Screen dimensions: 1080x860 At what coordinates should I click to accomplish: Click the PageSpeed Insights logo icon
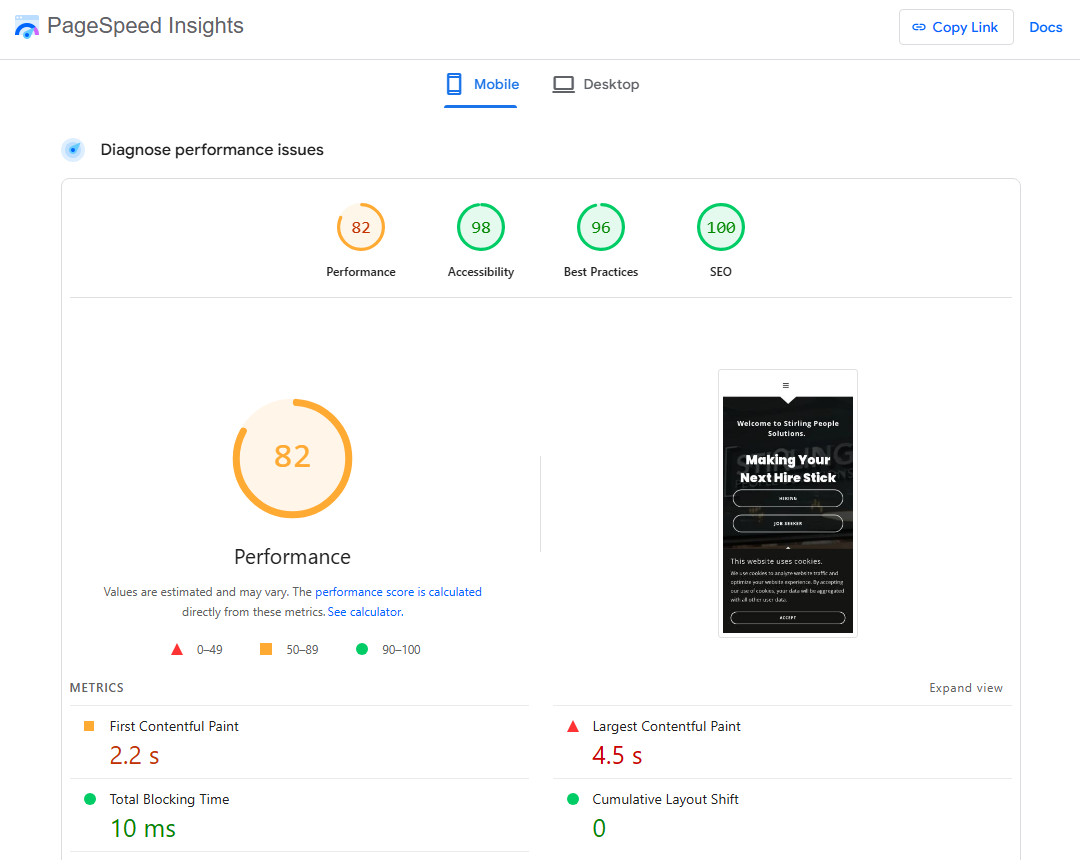pyautogui.click(x=27, y=27)
